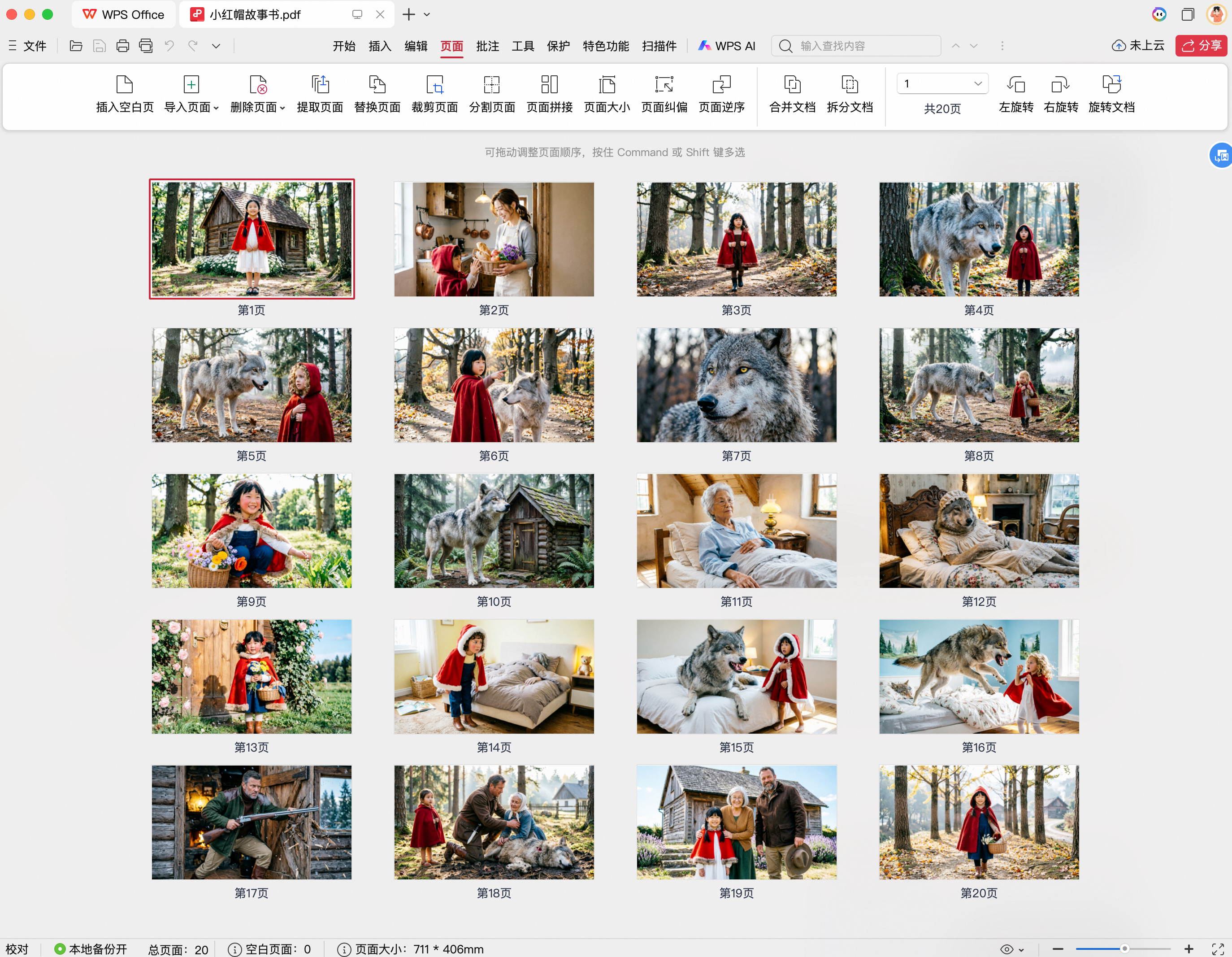This screenshot has width=1232, height=957.
Task: Switch to the WPS Office home tab
Action: click(124, 14)
